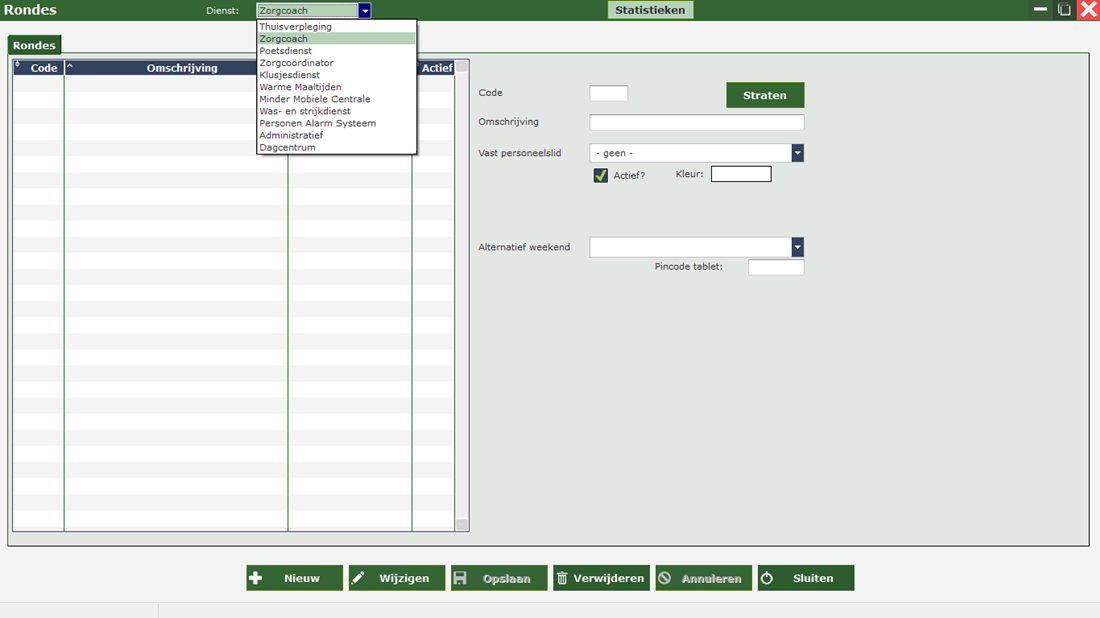This screenshot has height=618, width=1100.
Task: Click the Omschrijving input field
Action: tap(696, 122)
